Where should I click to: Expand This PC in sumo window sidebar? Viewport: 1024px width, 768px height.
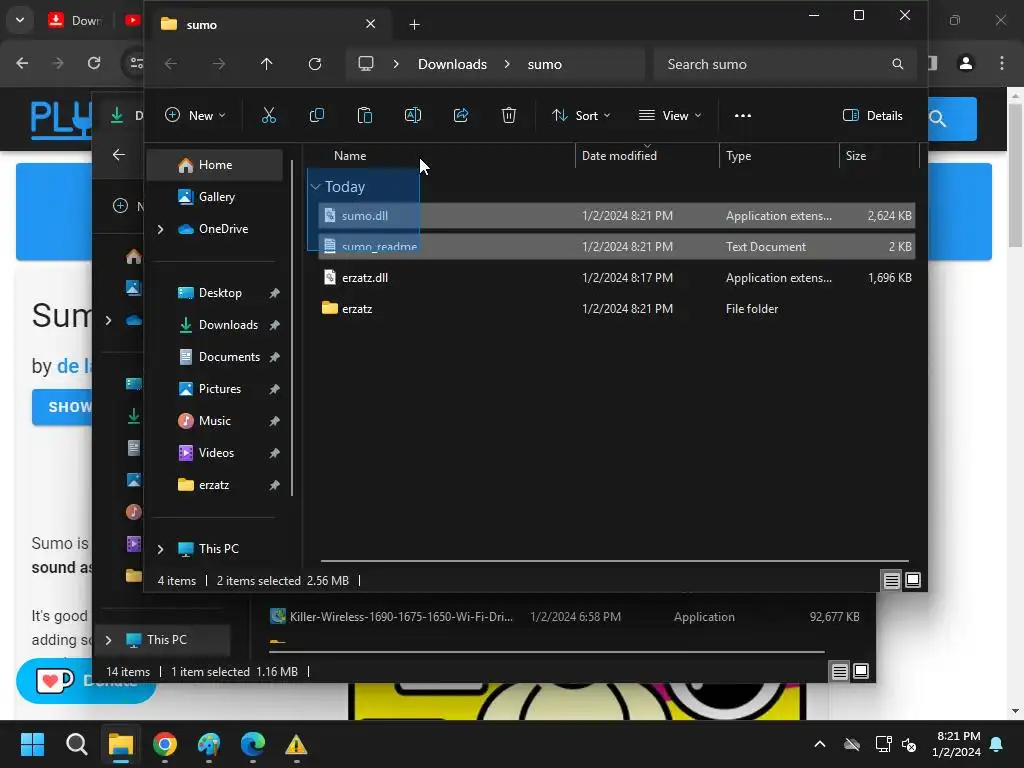point(161,549)
